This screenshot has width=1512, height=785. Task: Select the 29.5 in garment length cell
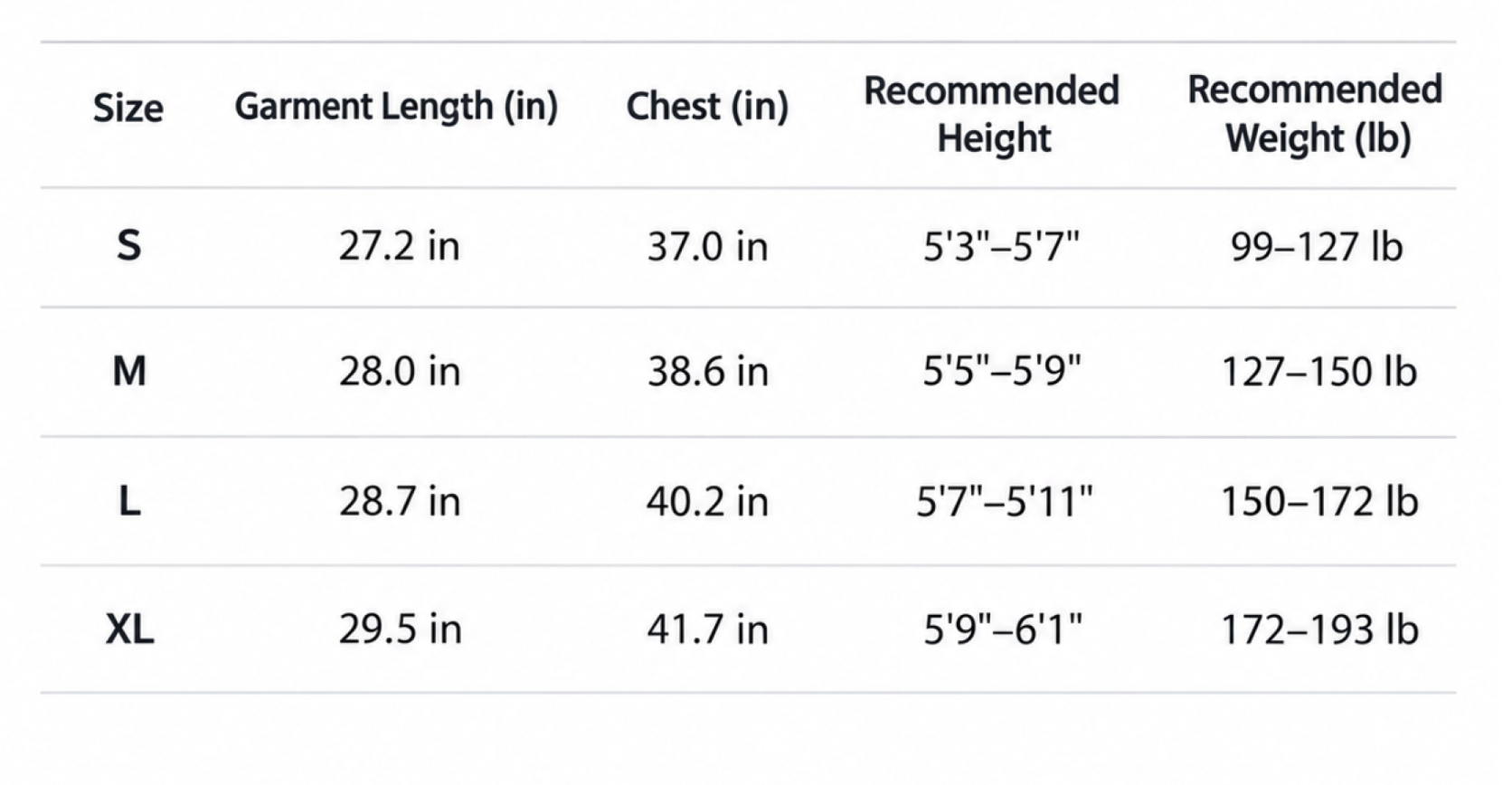point(400,629)
